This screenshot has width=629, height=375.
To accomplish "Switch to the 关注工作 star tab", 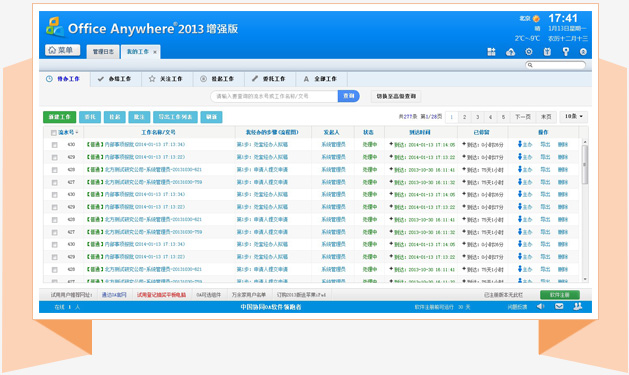I will (x=167, y=79).
